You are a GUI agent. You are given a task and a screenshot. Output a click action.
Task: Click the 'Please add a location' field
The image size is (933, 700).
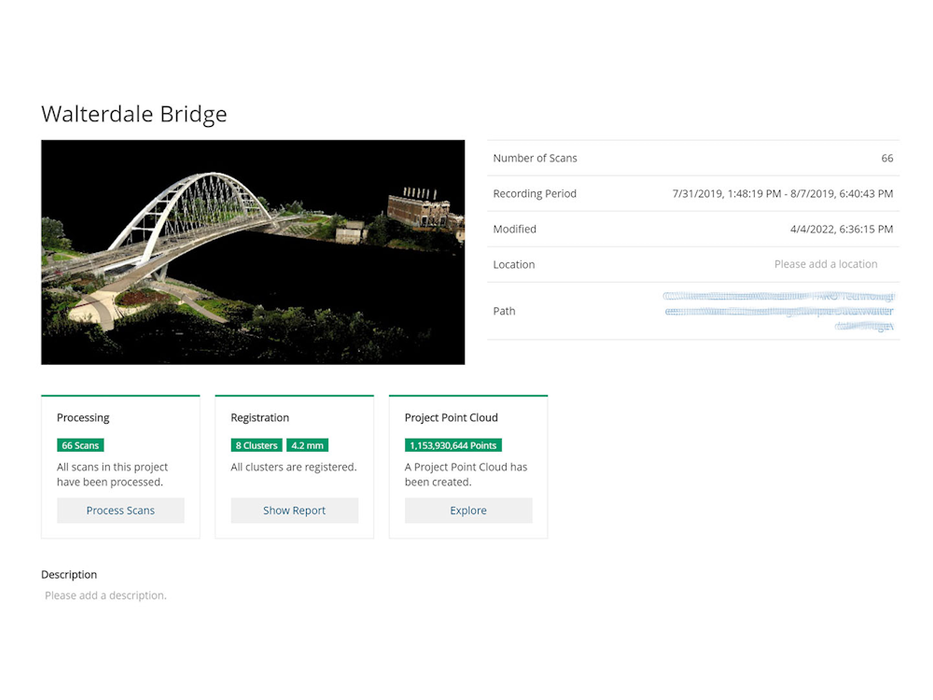pyautogui.click(x=825, y=264)
